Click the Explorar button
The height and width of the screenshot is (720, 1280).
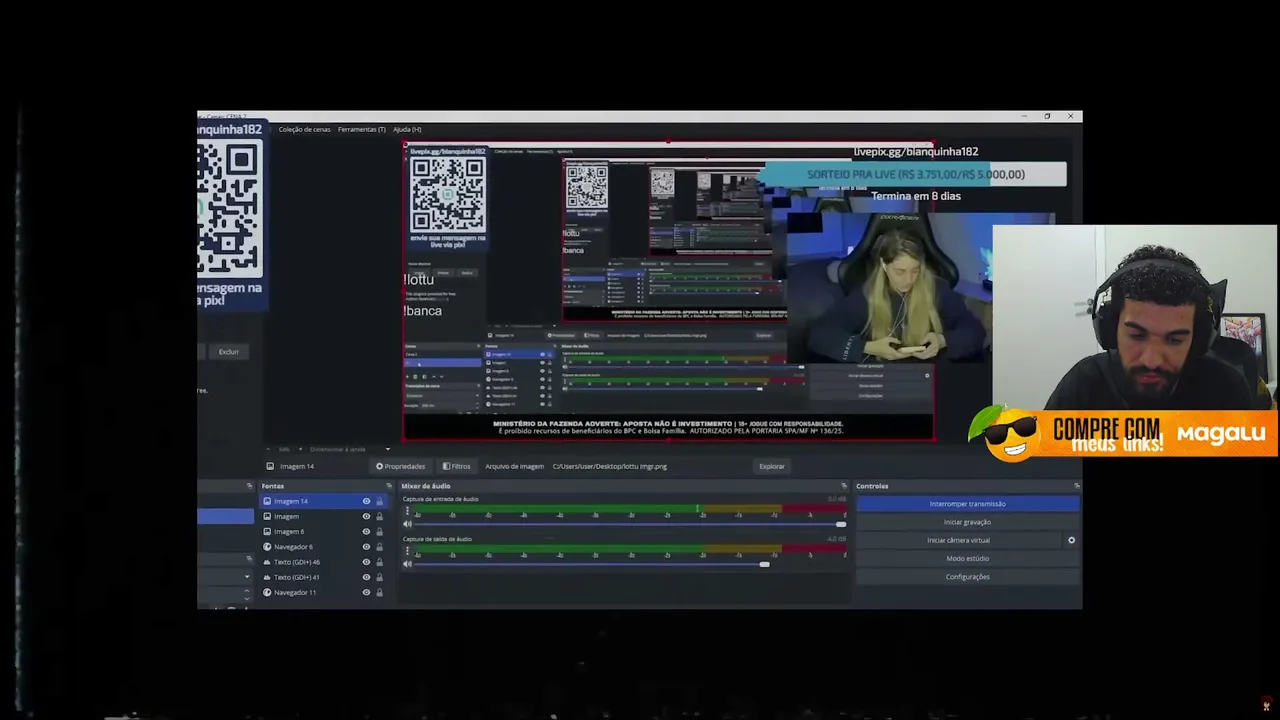tap(772, 466)
